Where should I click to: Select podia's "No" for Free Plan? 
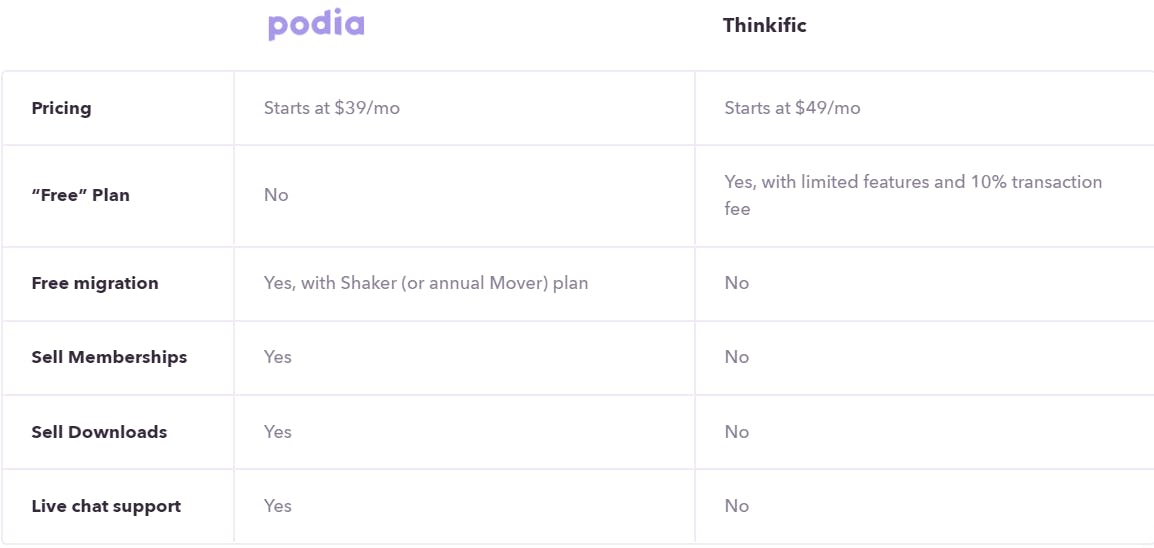click(276, 195)
